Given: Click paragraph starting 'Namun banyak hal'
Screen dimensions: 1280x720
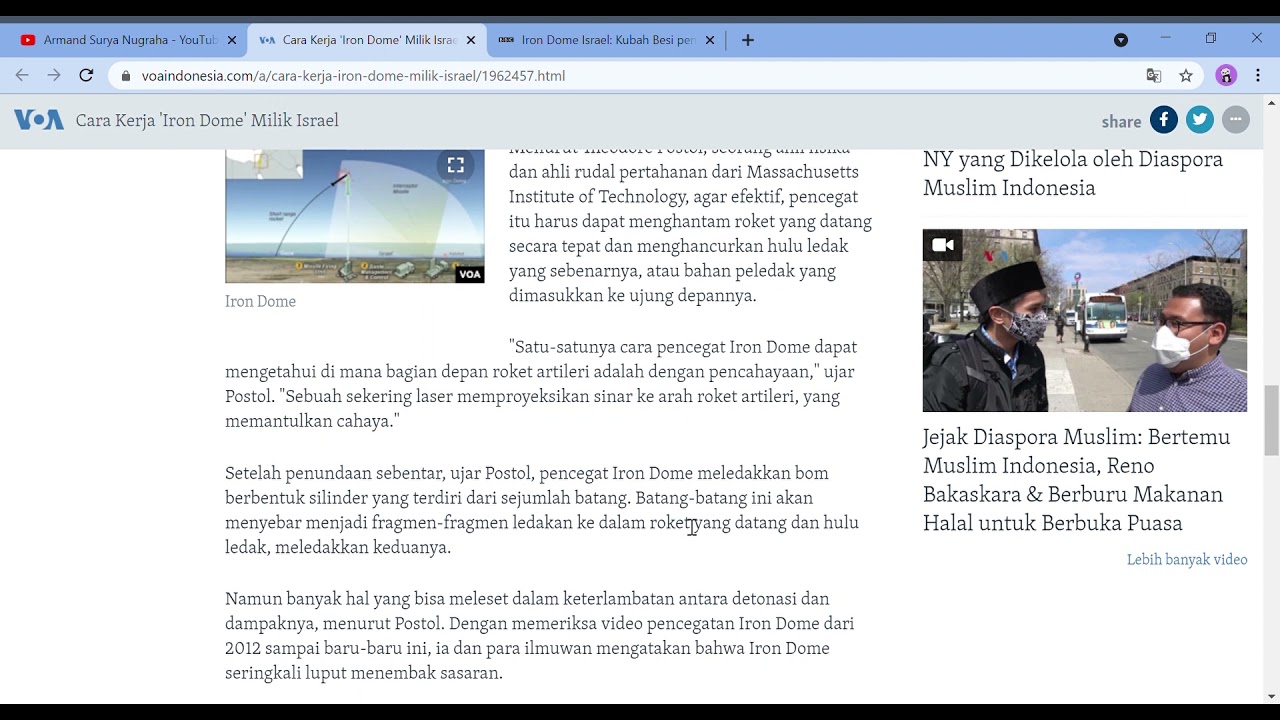Looking at the screenshot, I should click(x=540, y=636).
